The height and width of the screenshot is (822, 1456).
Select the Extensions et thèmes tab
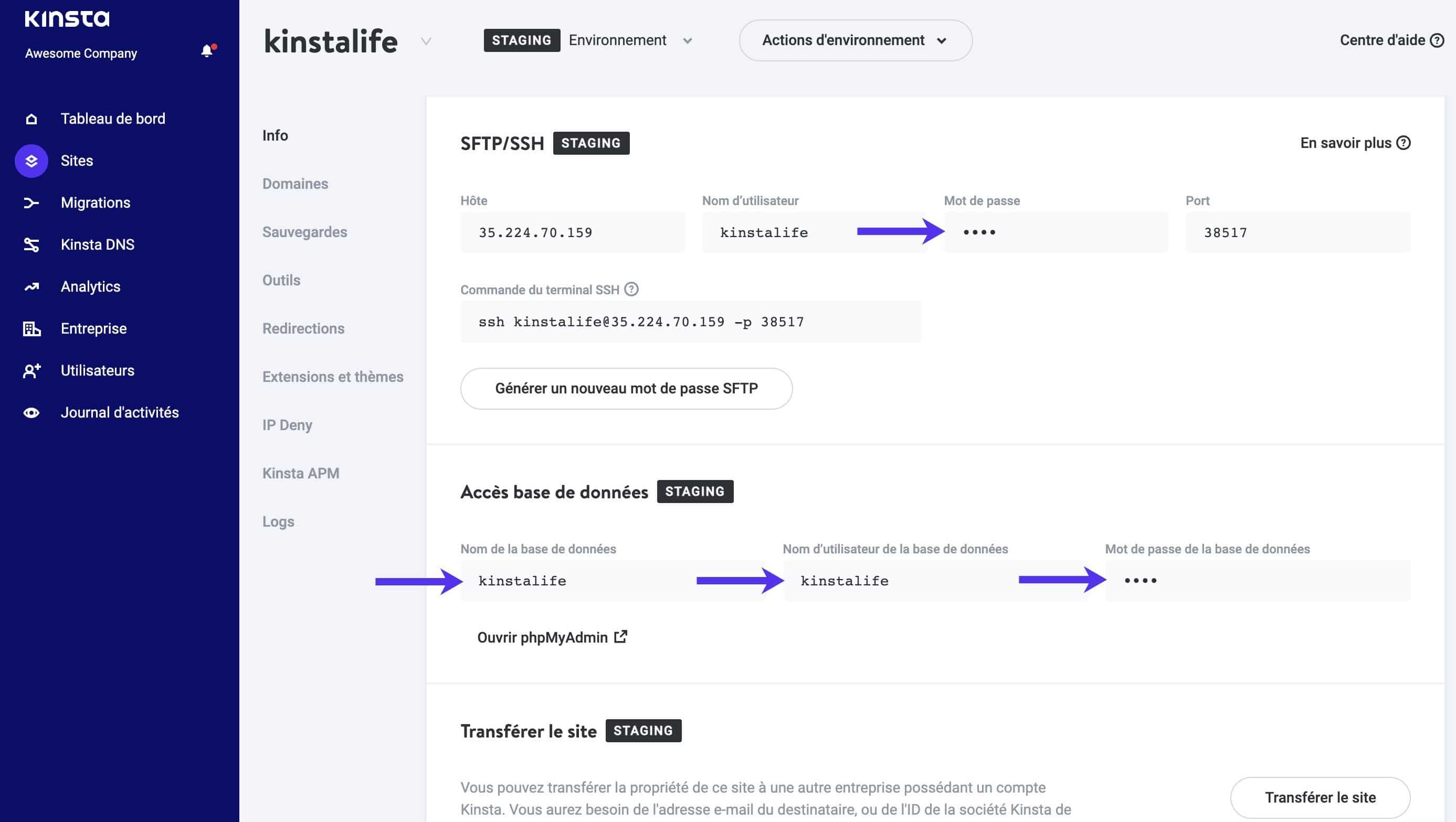[x=332, y=376]
